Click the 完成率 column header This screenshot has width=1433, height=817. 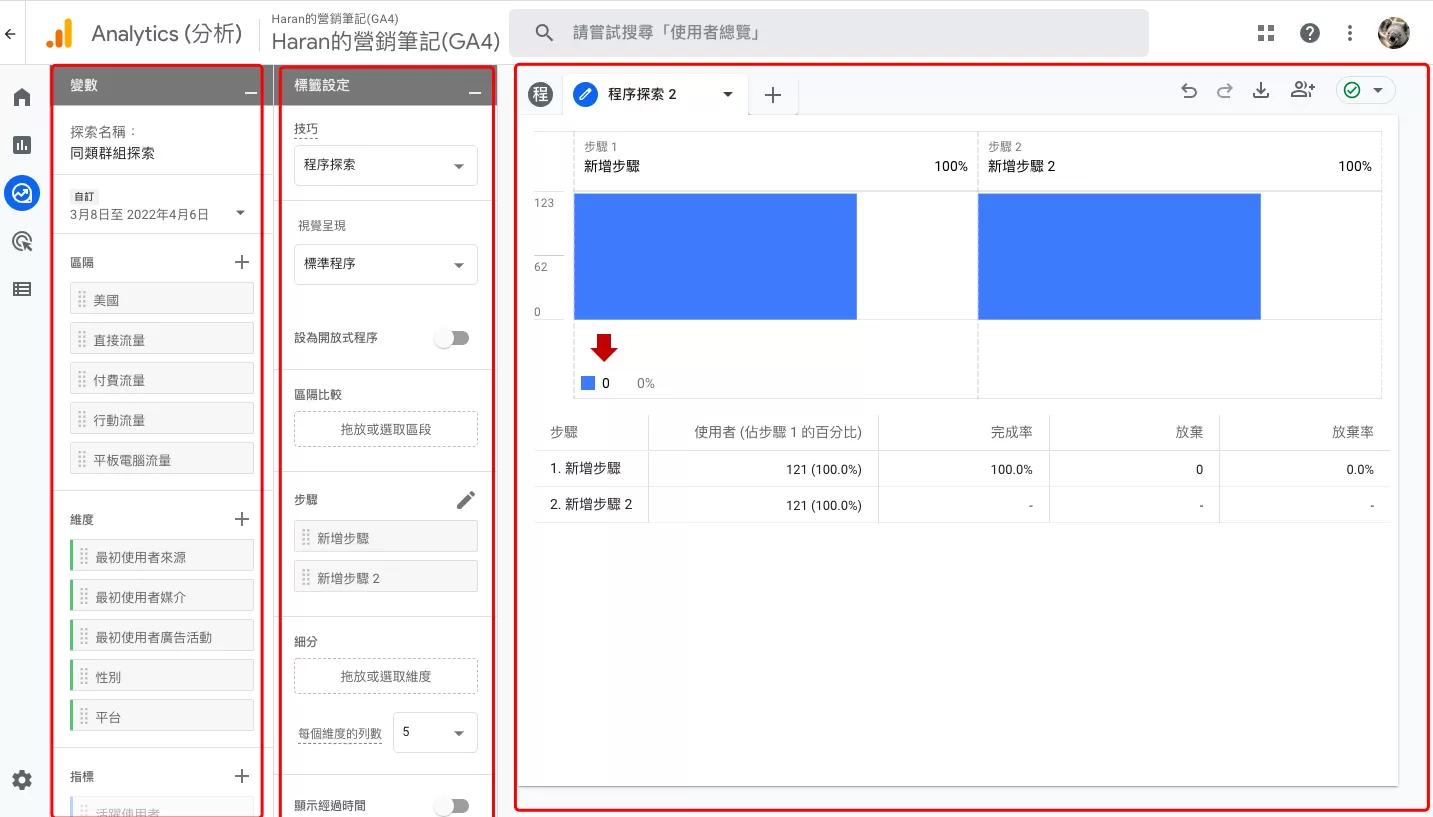coord(1012,432)
